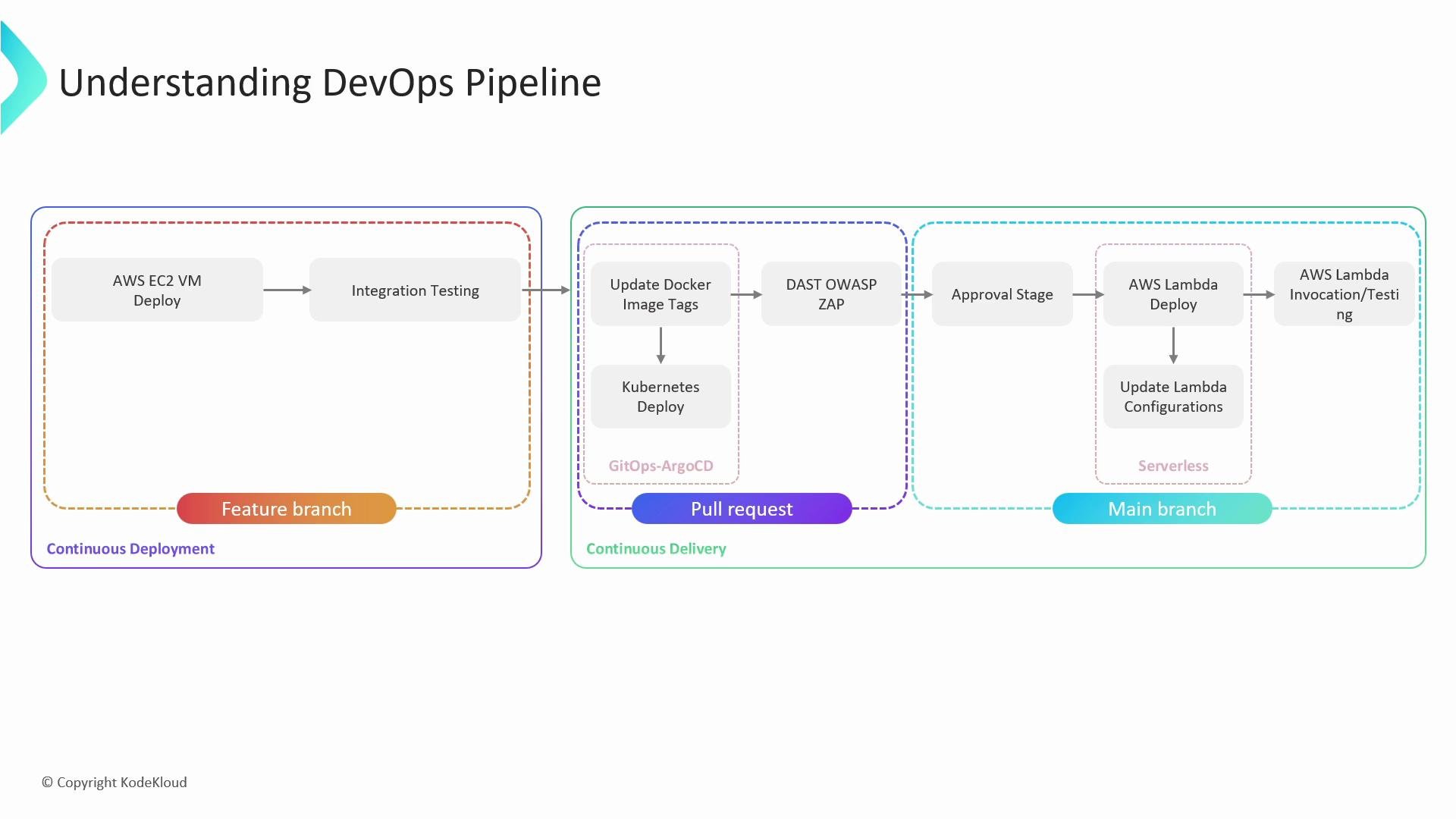This screenshot has width=1456, height=819.
Task: Click the GitOps-ArgoCD label
Action: 661,466
